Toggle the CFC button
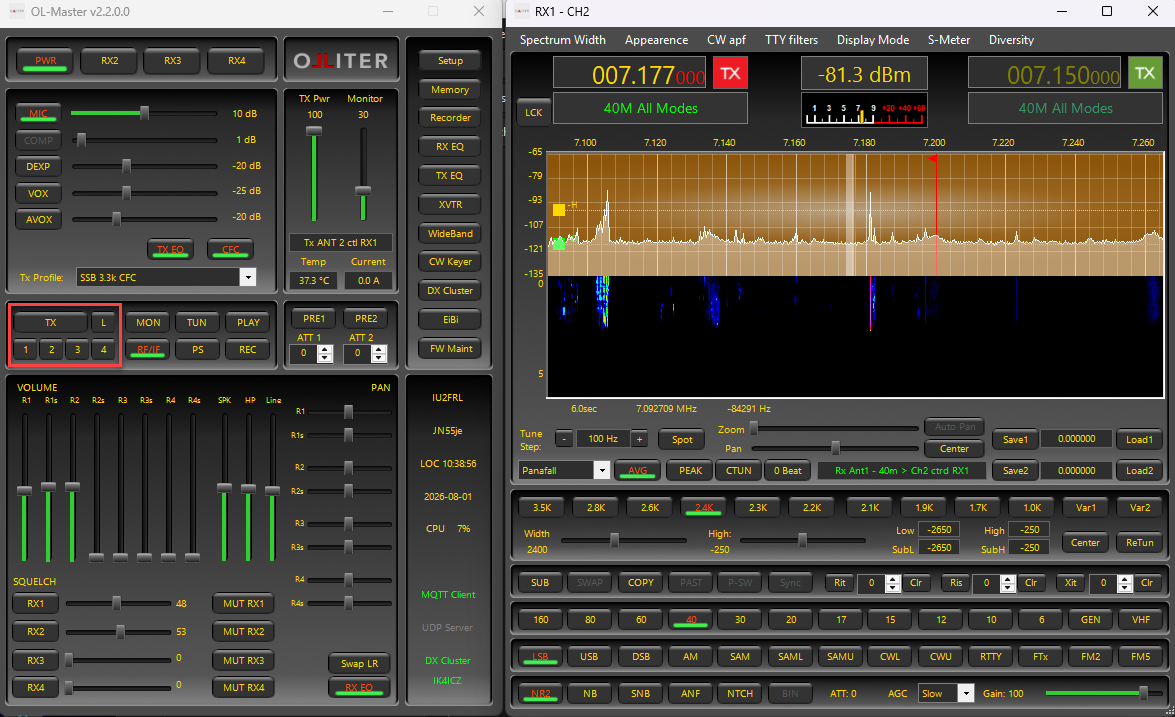 point(231,249)
